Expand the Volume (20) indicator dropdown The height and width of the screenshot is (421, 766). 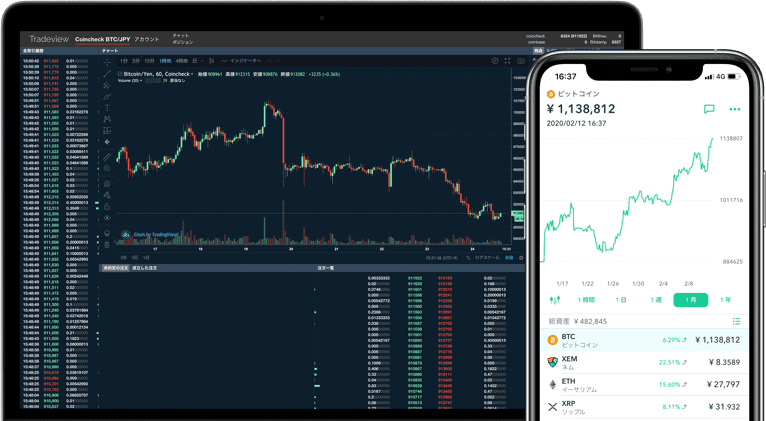(x=131, y=81)
